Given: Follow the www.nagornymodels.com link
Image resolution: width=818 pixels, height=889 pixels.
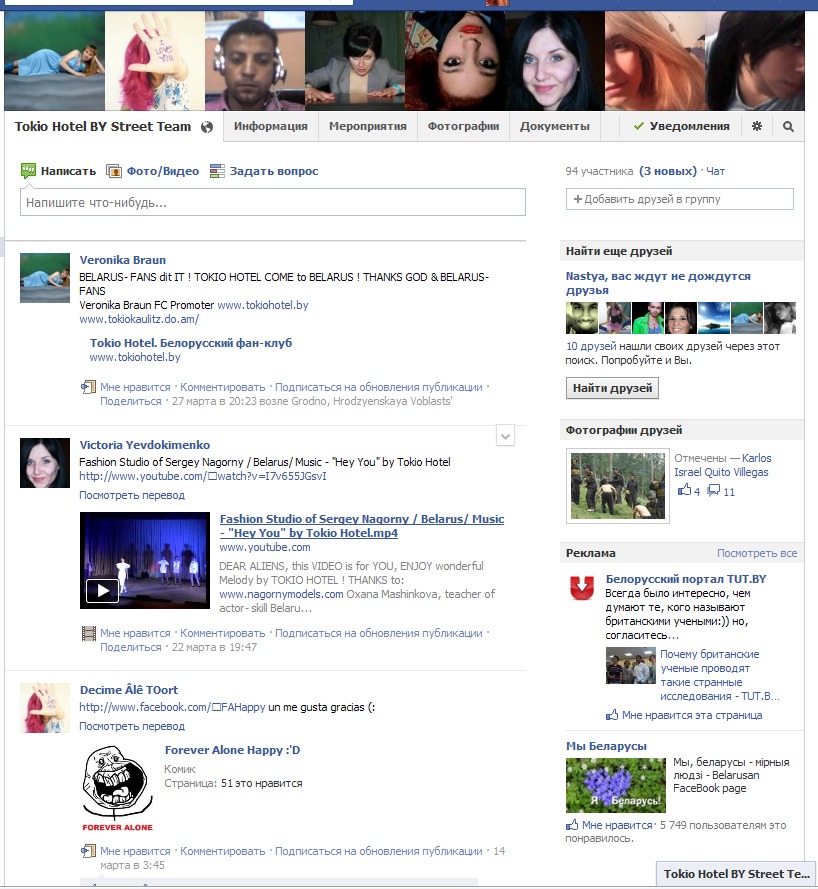Looking at the screenshot, I should pos(281,594).
